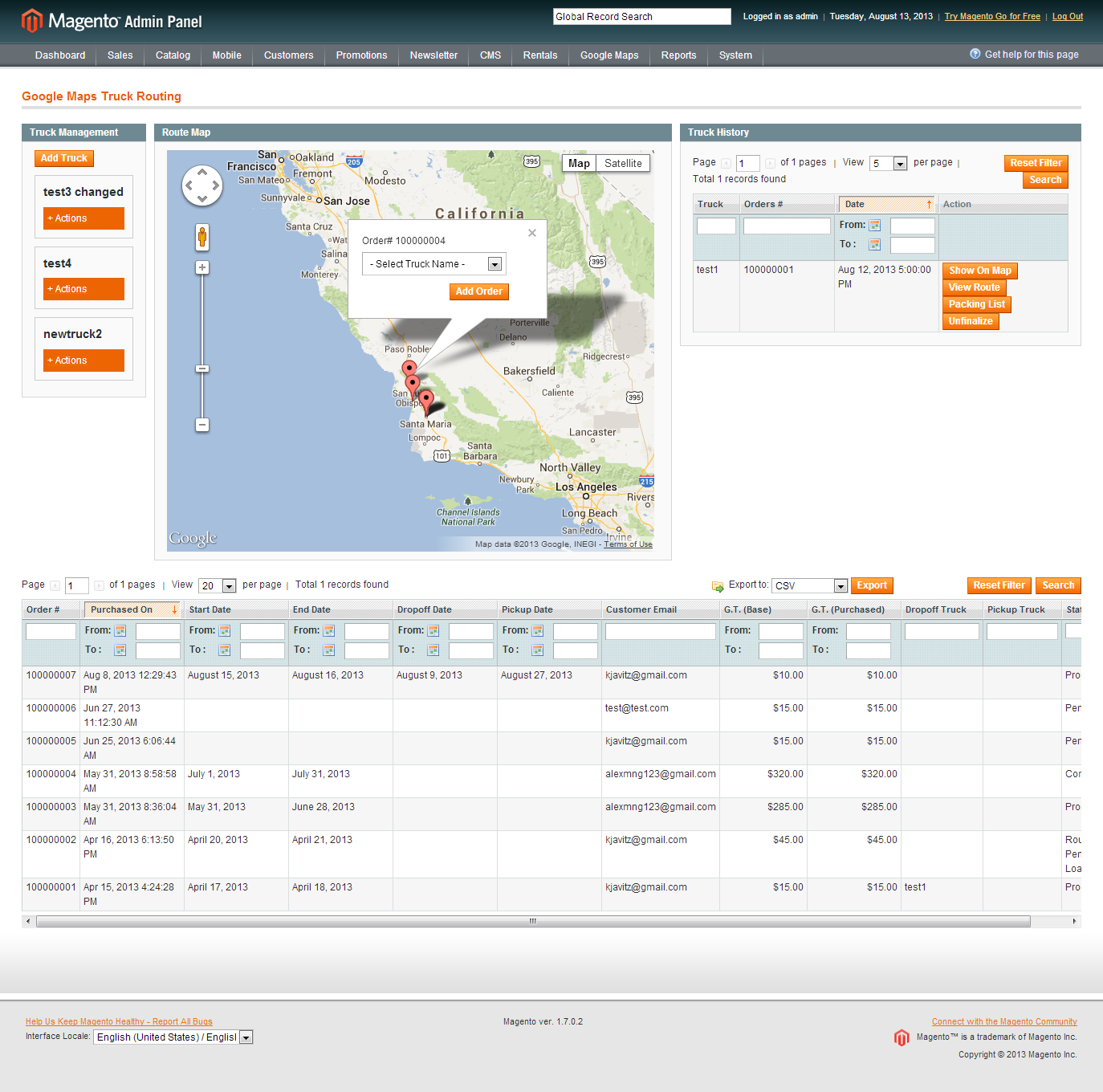
Task: Click the Customer Email filter field
Action: tap(661, 632)
